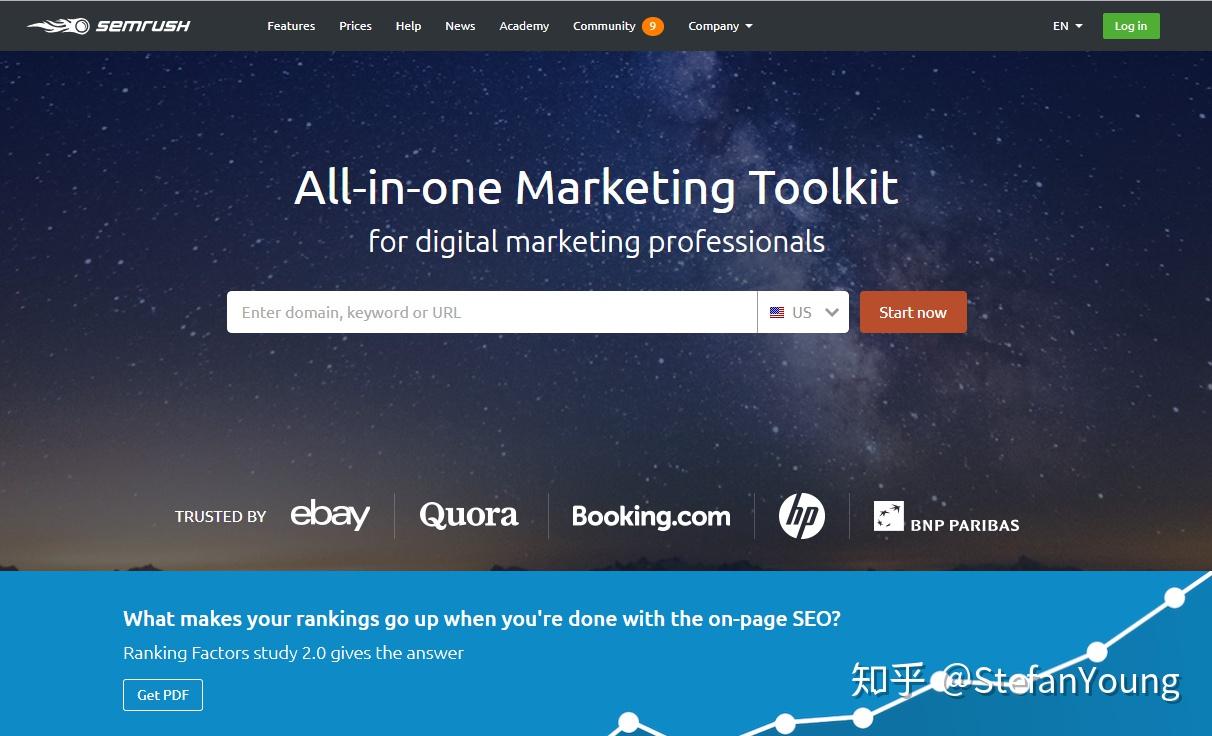Click the Start now button
This screenshot has width=1212, height=736.
[x=913, y=312]
